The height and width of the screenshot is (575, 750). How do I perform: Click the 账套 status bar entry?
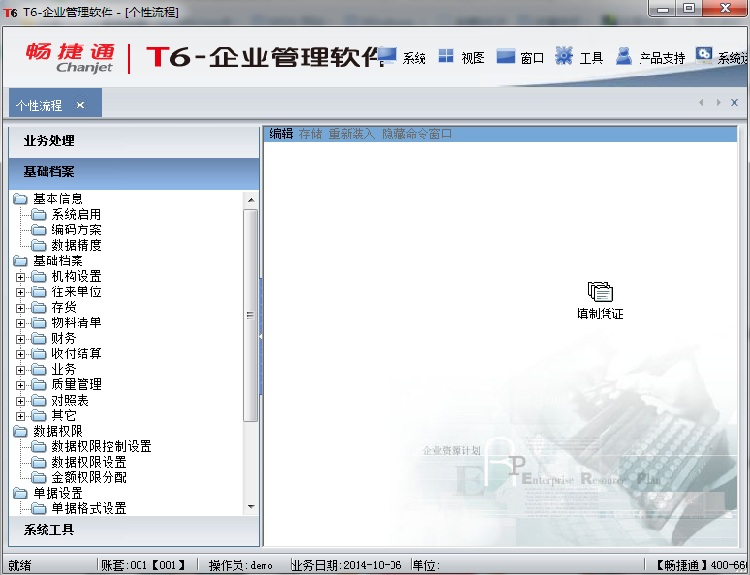click(143, 565)
